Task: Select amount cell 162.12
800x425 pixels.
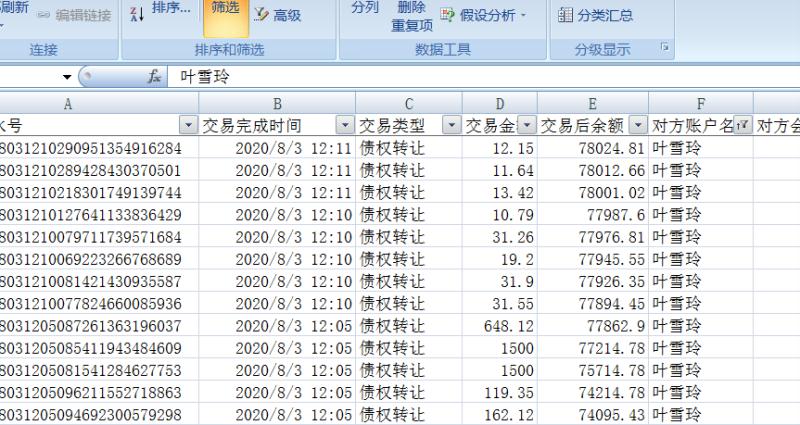Action: (499, 414)
